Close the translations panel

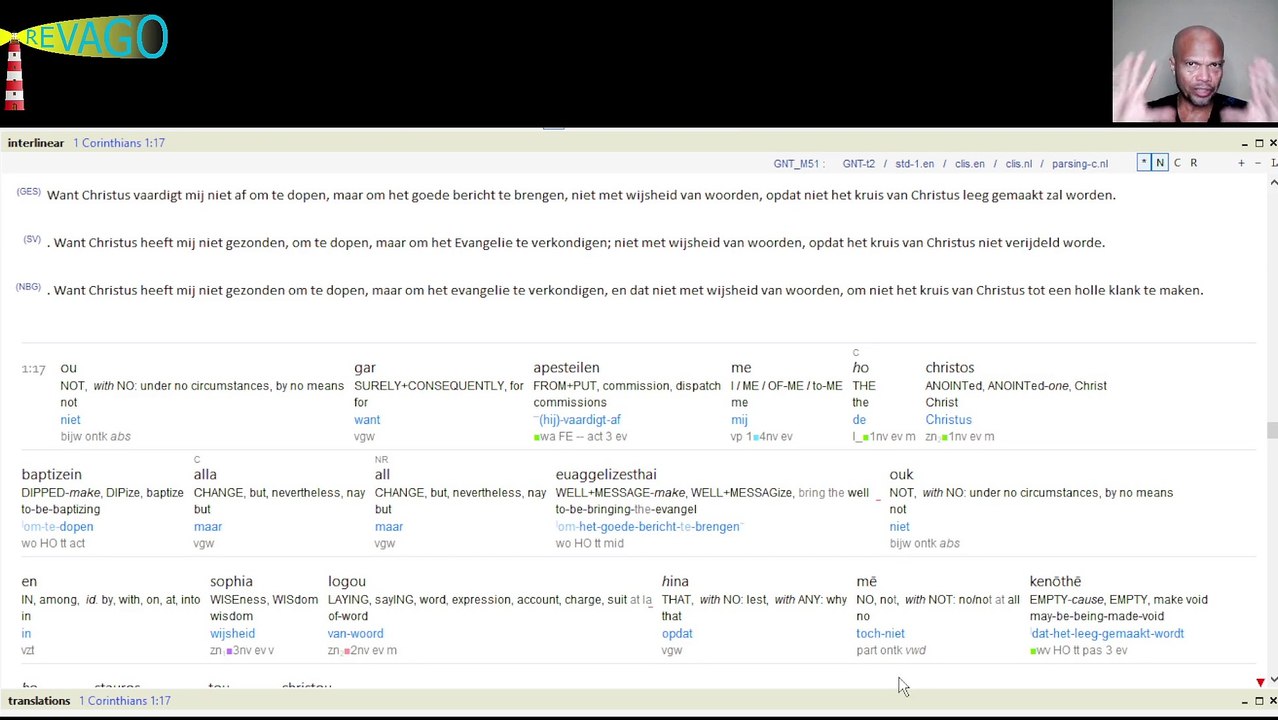tap(1272, 701)
